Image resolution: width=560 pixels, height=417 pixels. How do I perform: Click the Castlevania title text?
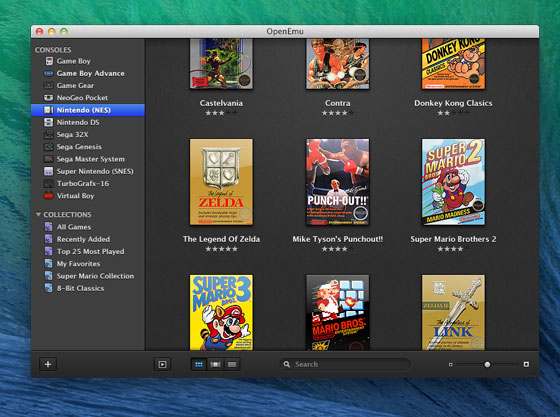coord(221,103)
